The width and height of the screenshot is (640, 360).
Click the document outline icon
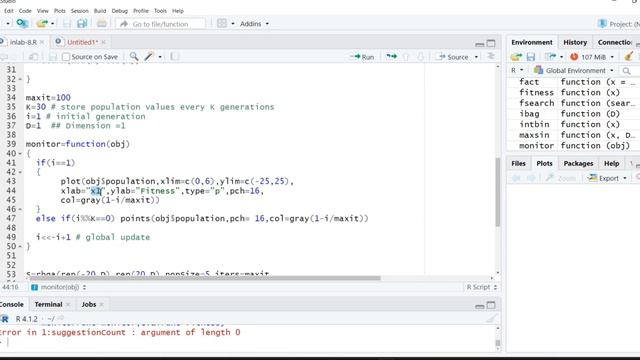pyautogui.click(x=491, y=56)
